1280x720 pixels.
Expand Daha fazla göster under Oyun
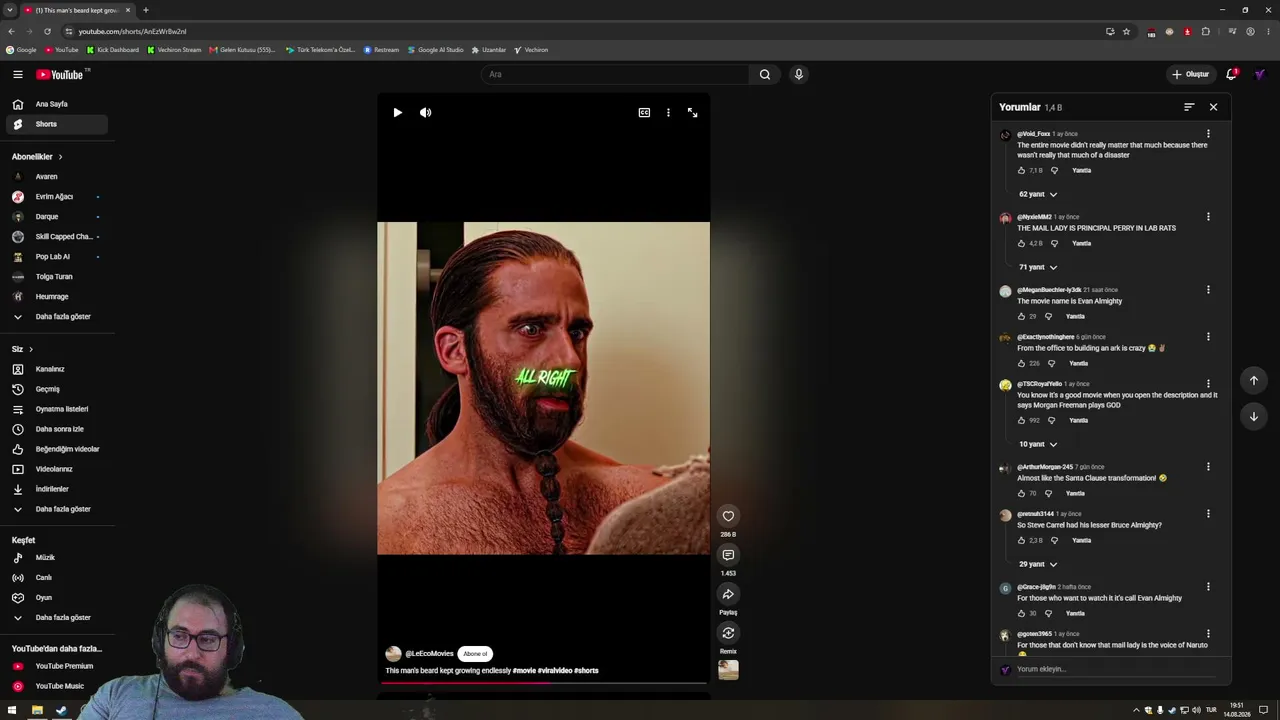click(59, 618)
